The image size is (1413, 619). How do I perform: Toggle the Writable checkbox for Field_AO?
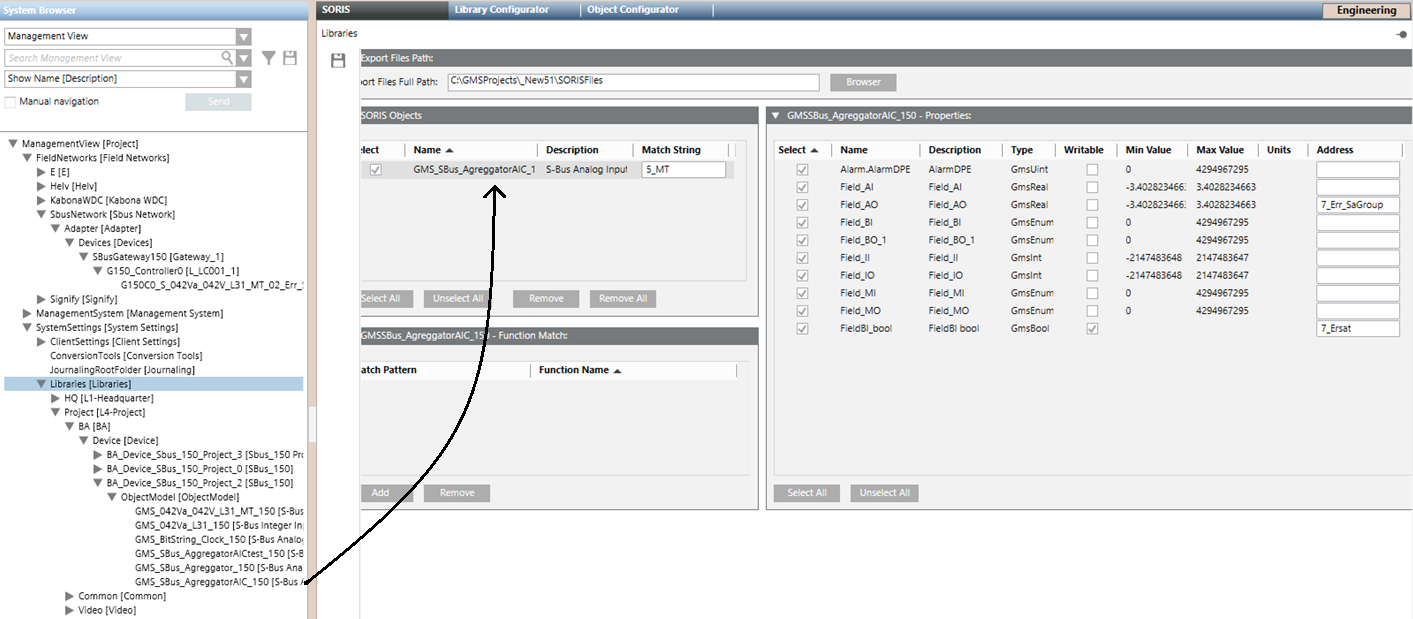coord(1093,205)
